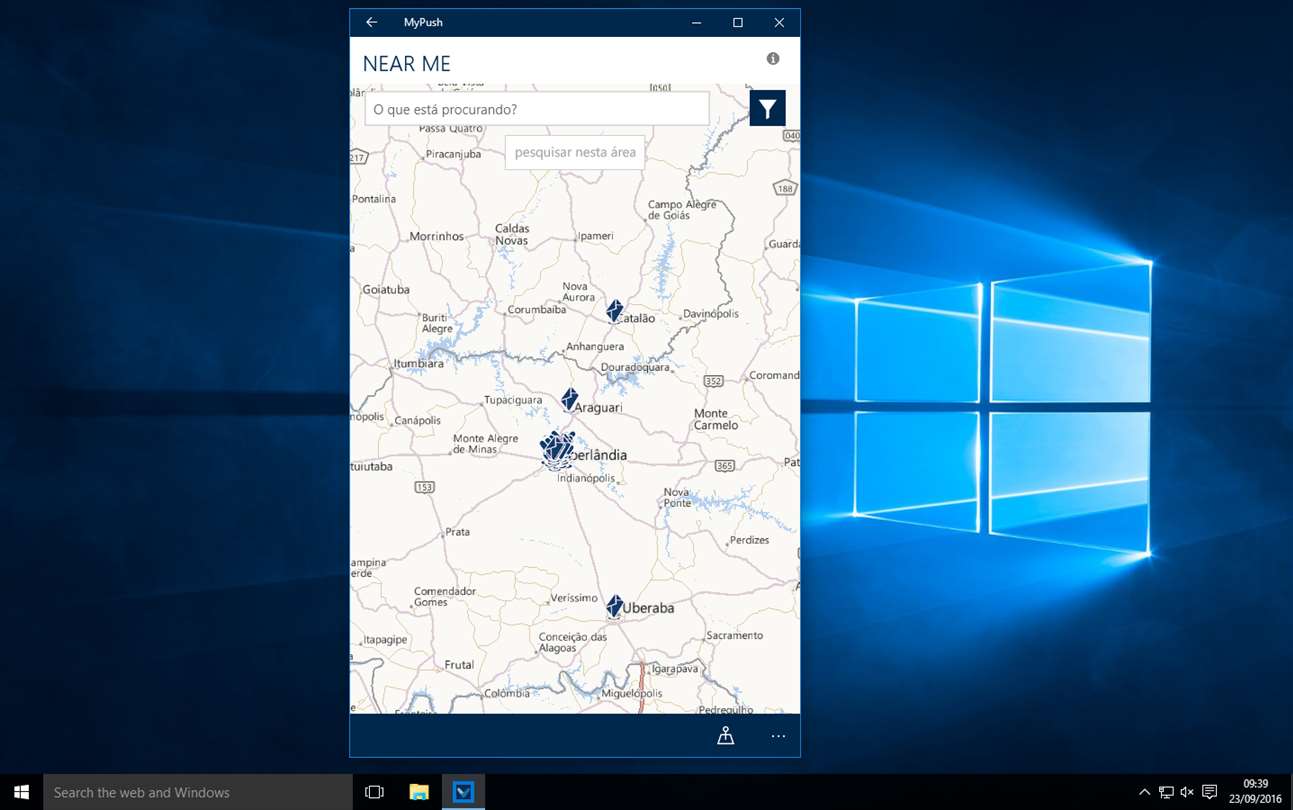Click the 'Monte Alegre de Minas' map label
This screenshot has width=1293, height=810.
point(486,443)
